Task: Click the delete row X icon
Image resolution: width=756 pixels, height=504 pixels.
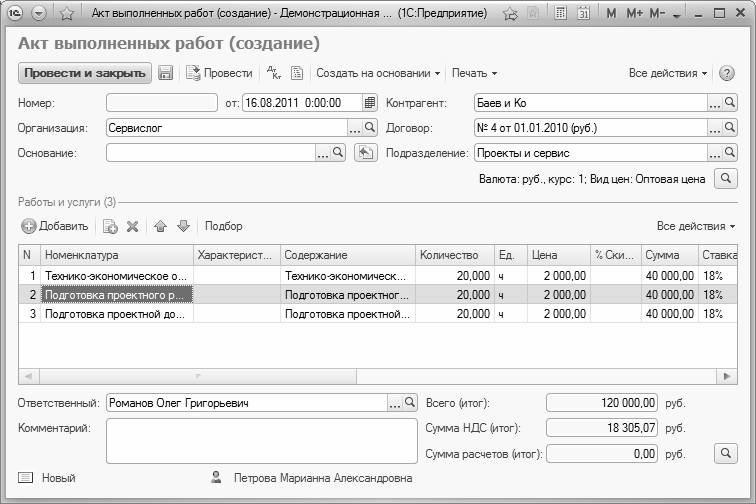Action: [132, 226]
